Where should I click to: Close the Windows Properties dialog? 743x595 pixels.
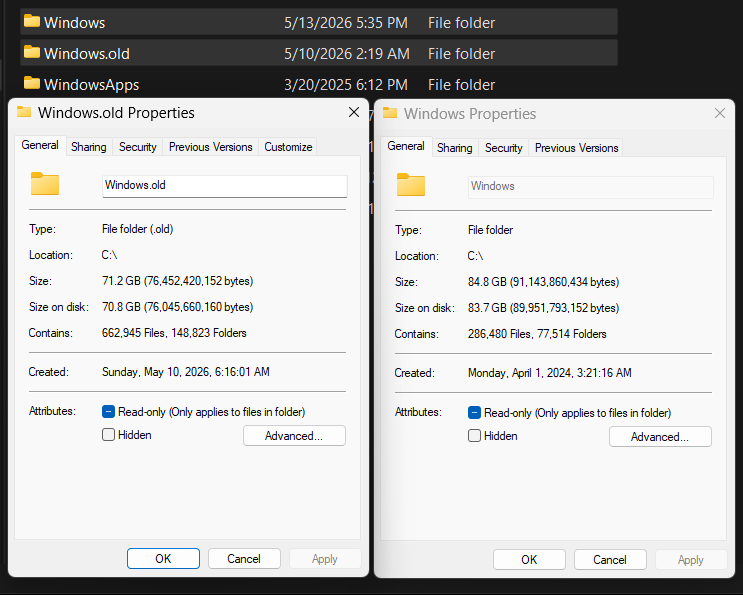click(x=720, y=113)
